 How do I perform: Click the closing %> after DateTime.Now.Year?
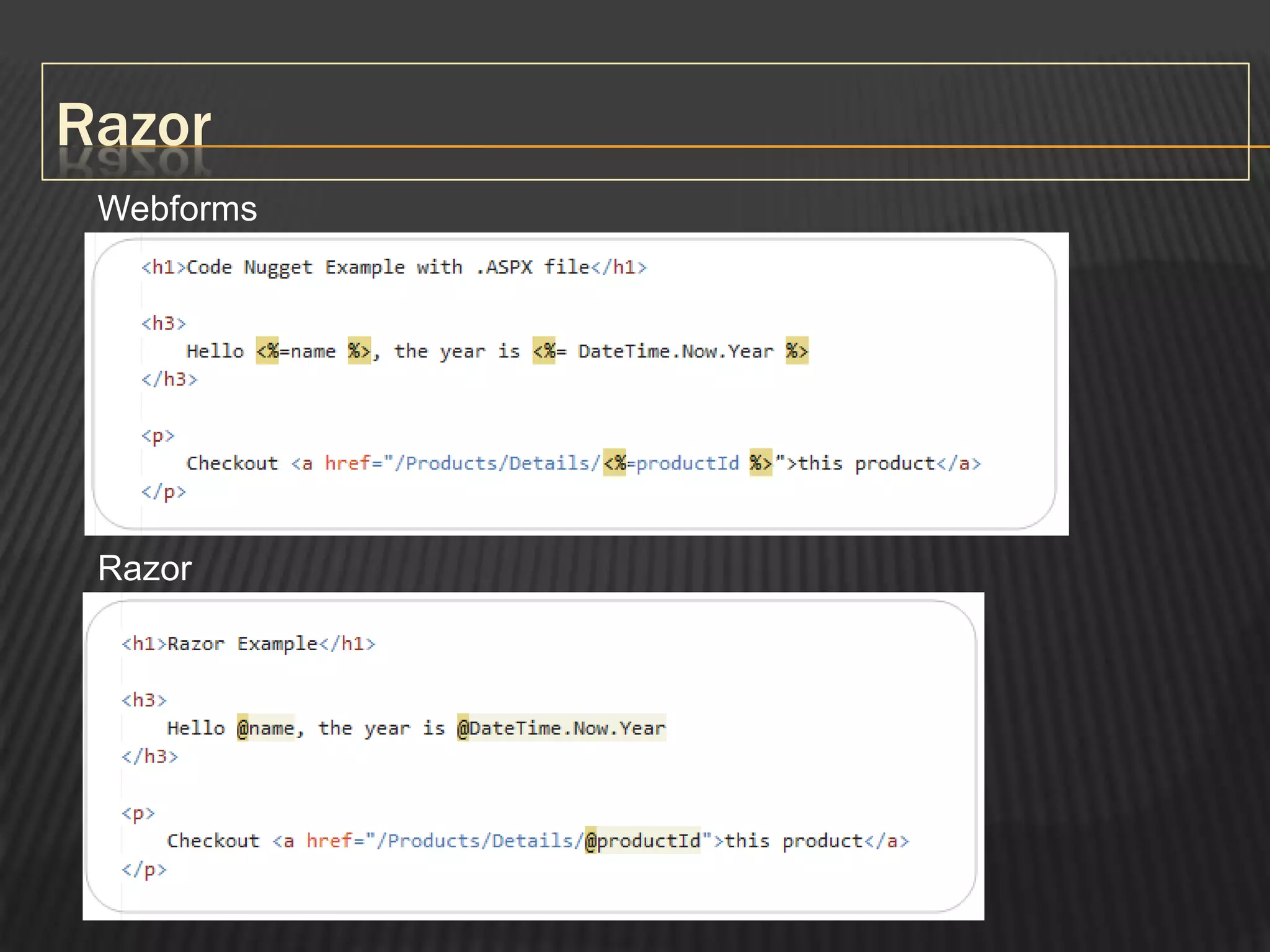click(797, 351)
